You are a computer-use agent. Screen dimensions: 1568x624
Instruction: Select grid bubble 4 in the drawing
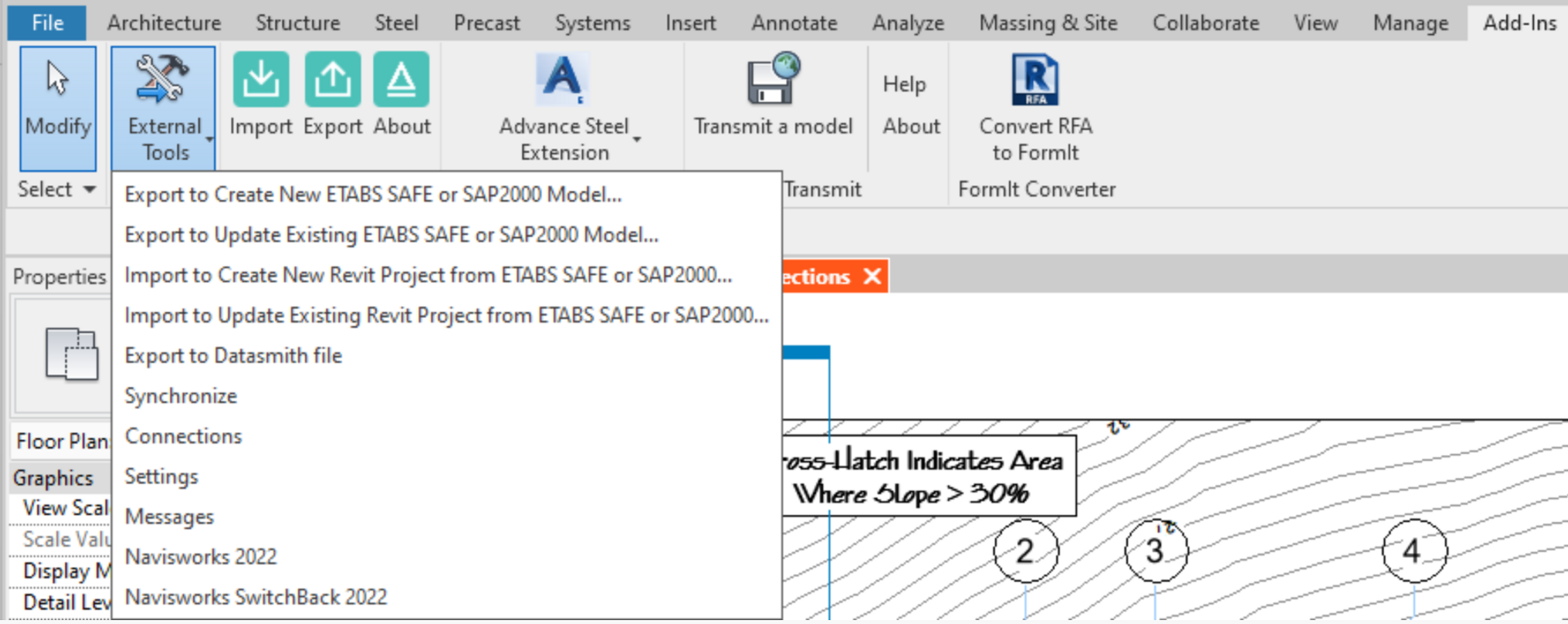[1414, 551]
